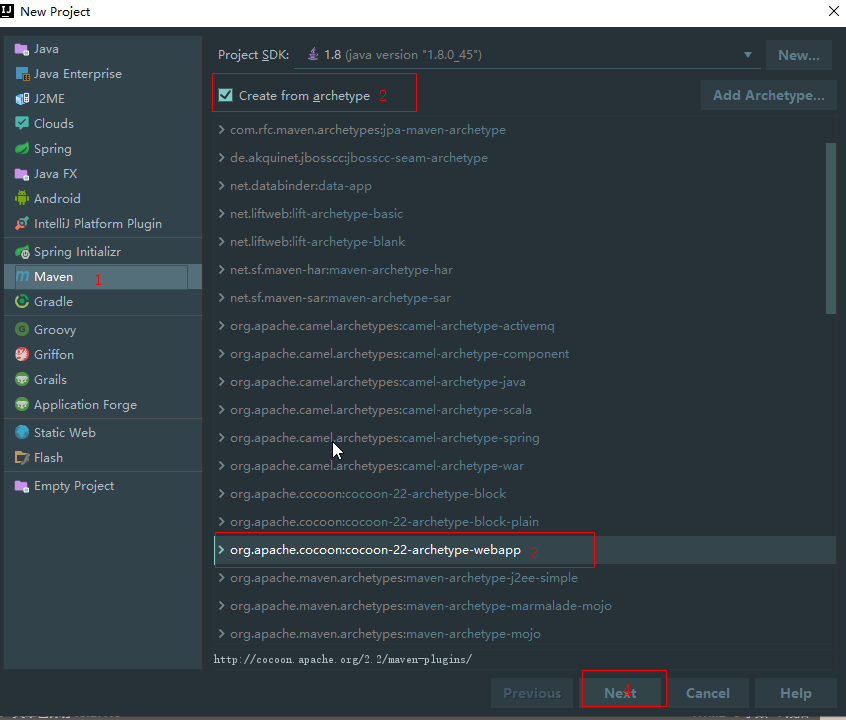Screen dimensions: 846x720
Task: Select maven-archetype-j2ee-simple archetype
Action: pyautogui.click(x=524, y=578)
